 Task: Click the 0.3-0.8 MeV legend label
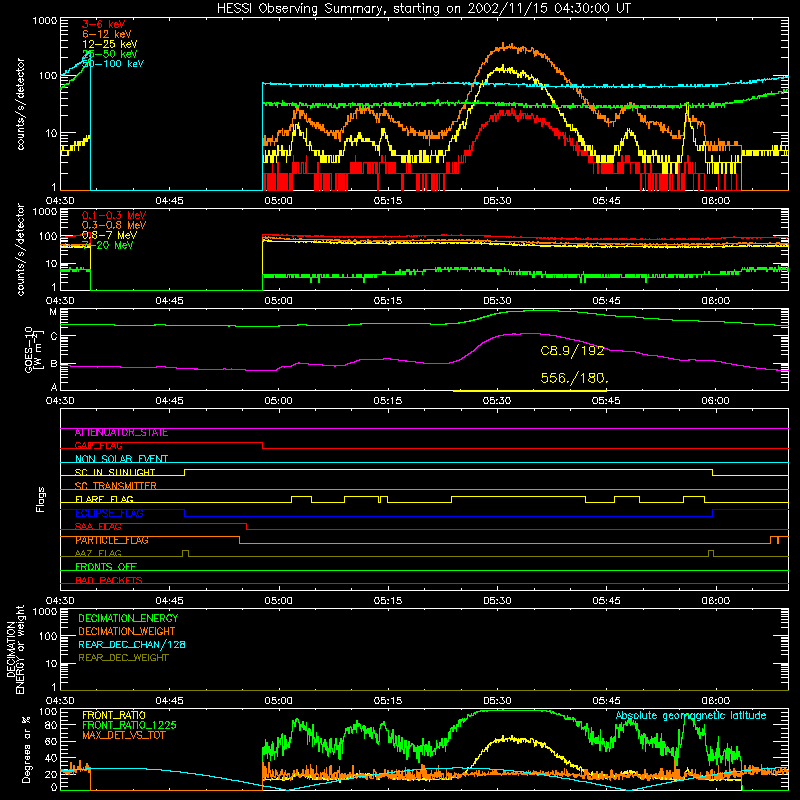point(114,225)
